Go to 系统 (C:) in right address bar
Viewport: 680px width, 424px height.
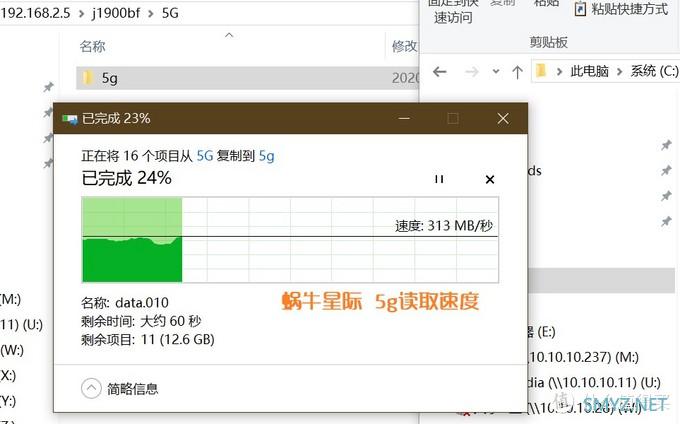[654, 71]
